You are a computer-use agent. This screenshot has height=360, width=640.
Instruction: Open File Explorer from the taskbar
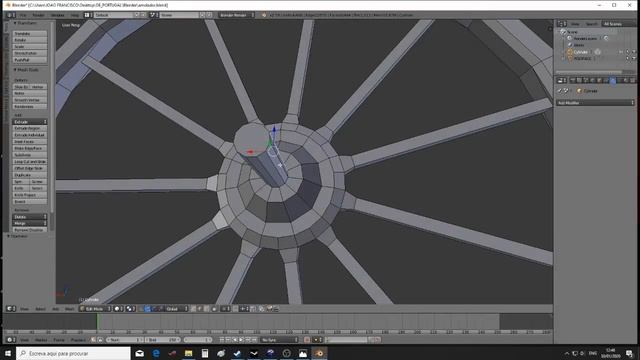(189, 353)
